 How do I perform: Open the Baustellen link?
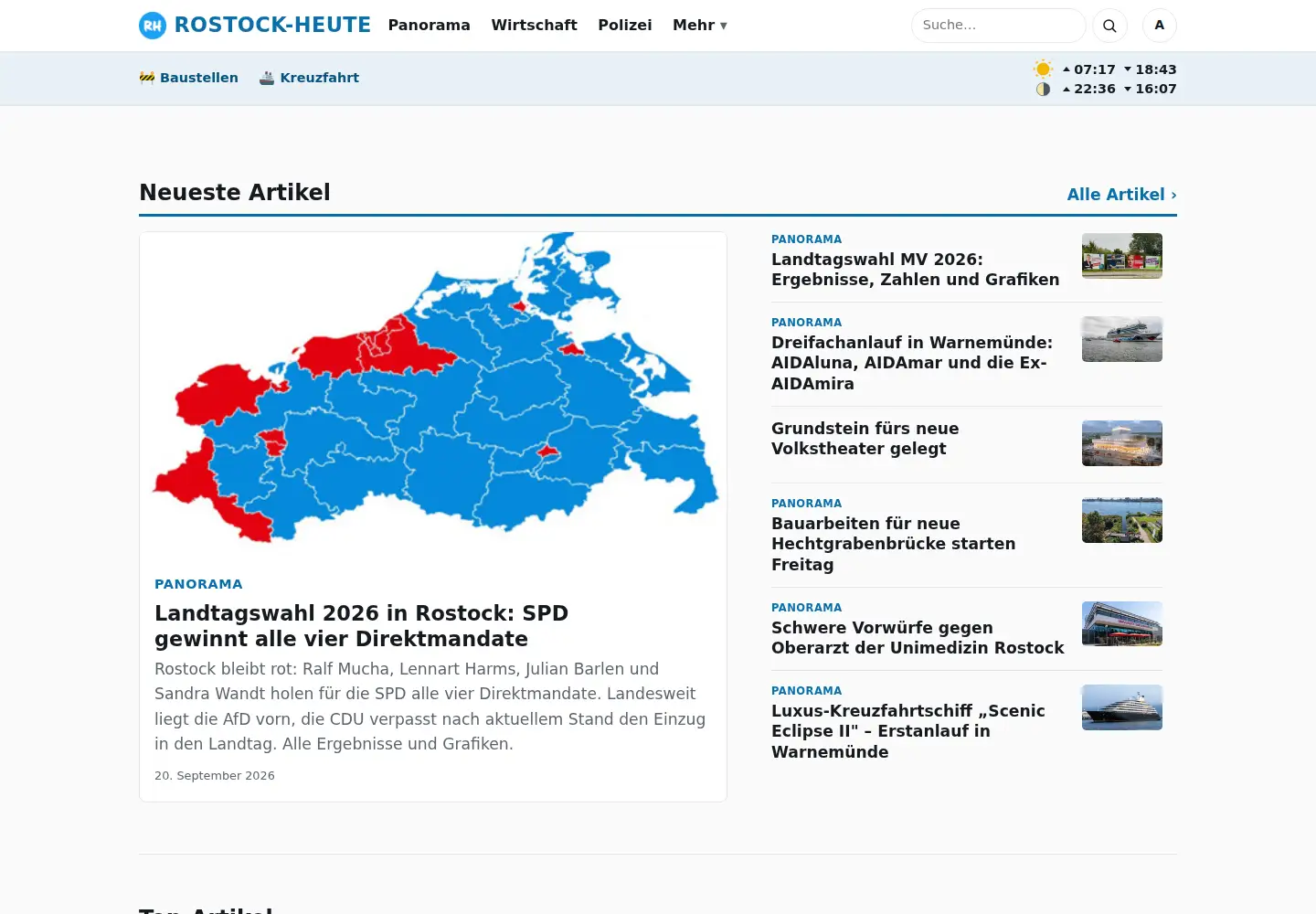tap(188, 78)
